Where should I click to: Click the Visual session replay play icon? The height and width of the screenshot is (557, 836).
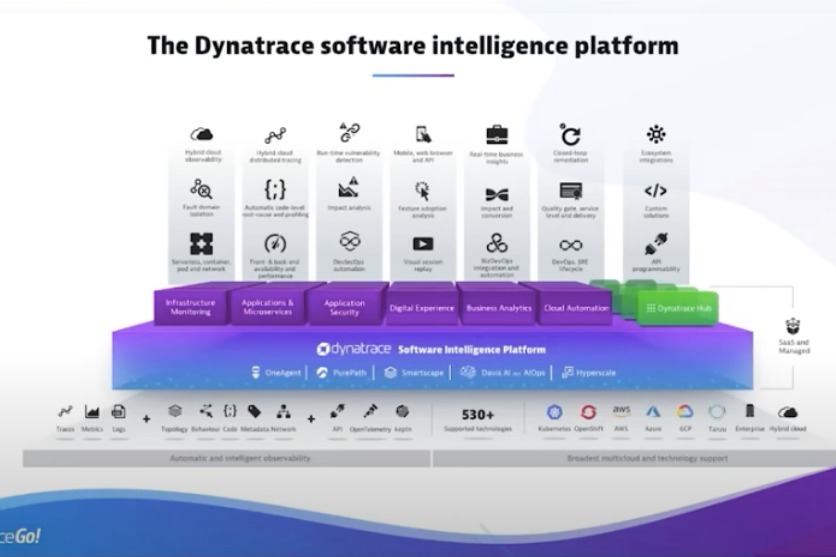423,244
